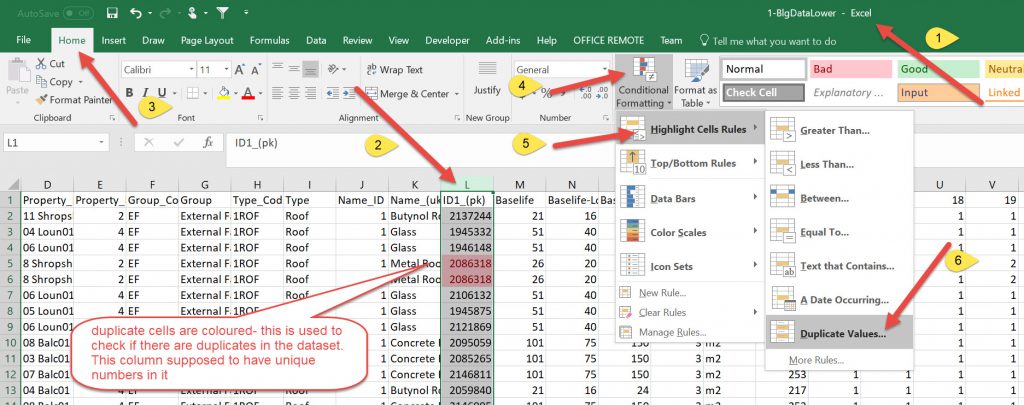Apply the Good cell style swatch
The height and width of the screenshot is (405, 1024).
click(x=936, y=70)
